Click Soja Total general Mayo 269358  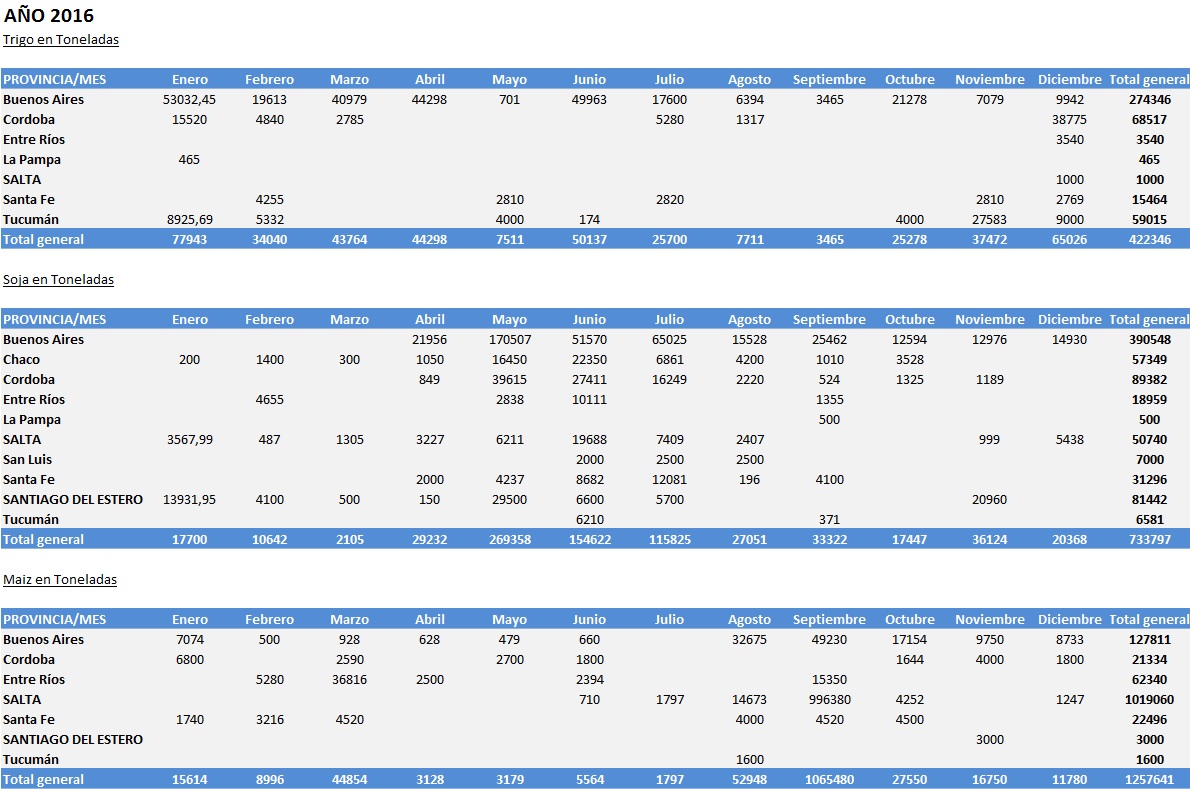tap(510, 539)
